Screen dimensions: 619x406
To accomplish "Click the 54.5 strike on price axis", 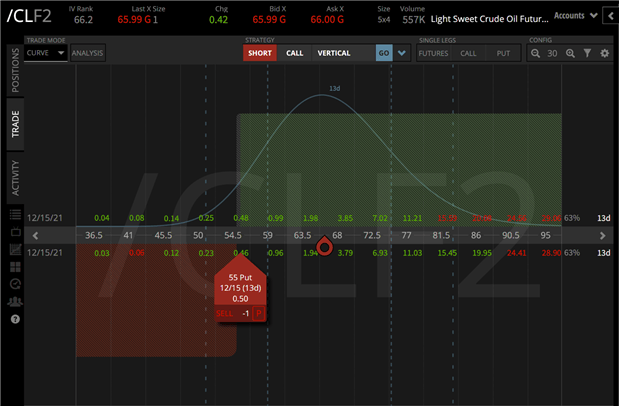I will point(233,235).
